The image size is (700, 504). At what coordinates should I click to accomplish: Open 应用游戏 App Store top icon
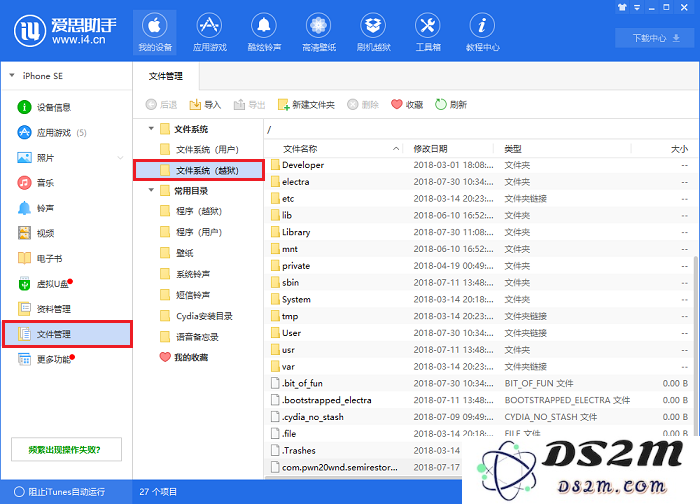209,32
